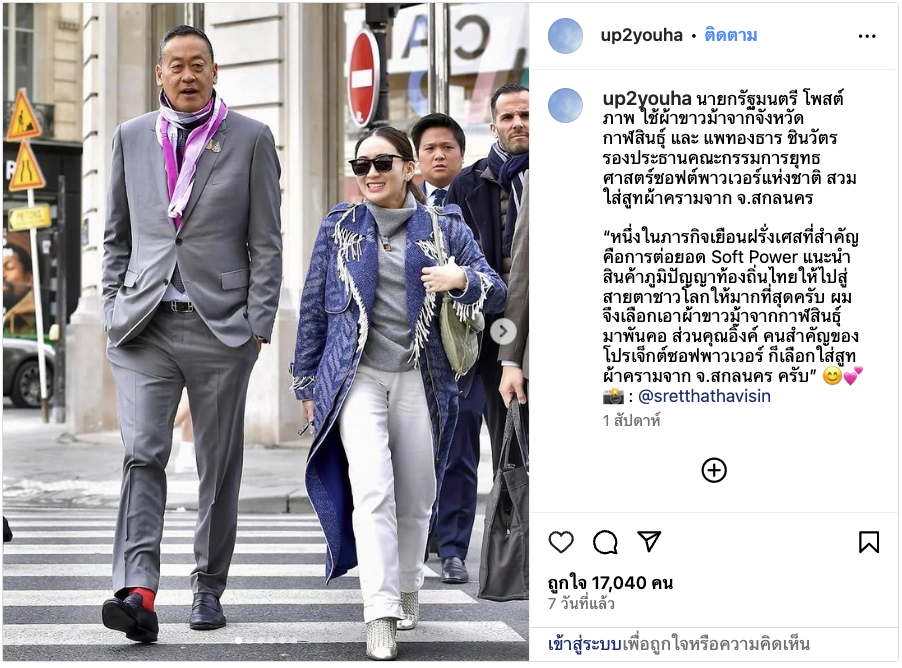Open the up2youha avatar in the post header
902x668 pixels.
point(565,36)
